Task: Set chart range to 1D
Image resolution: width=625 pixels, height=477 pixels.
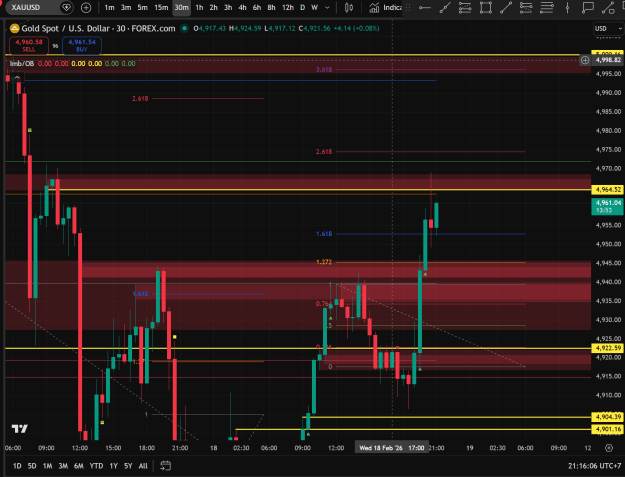Action: pos(17,465)
